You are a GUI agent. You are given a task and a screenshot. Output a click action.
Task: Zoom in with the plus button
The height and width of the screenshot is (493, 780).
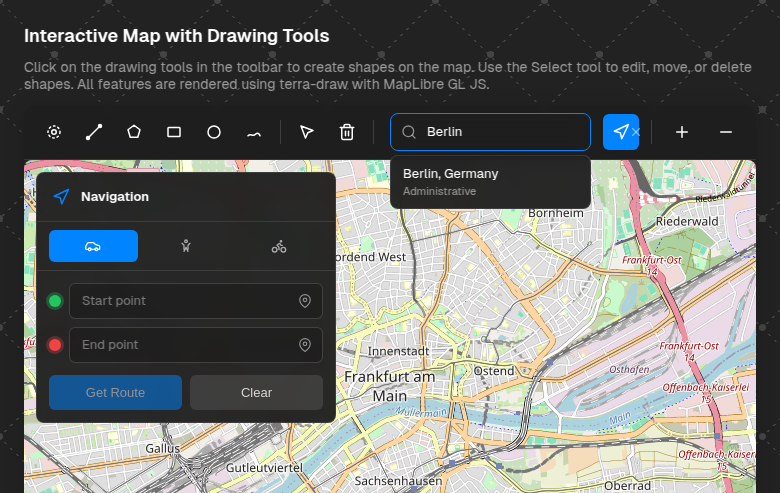pos(682,132)
